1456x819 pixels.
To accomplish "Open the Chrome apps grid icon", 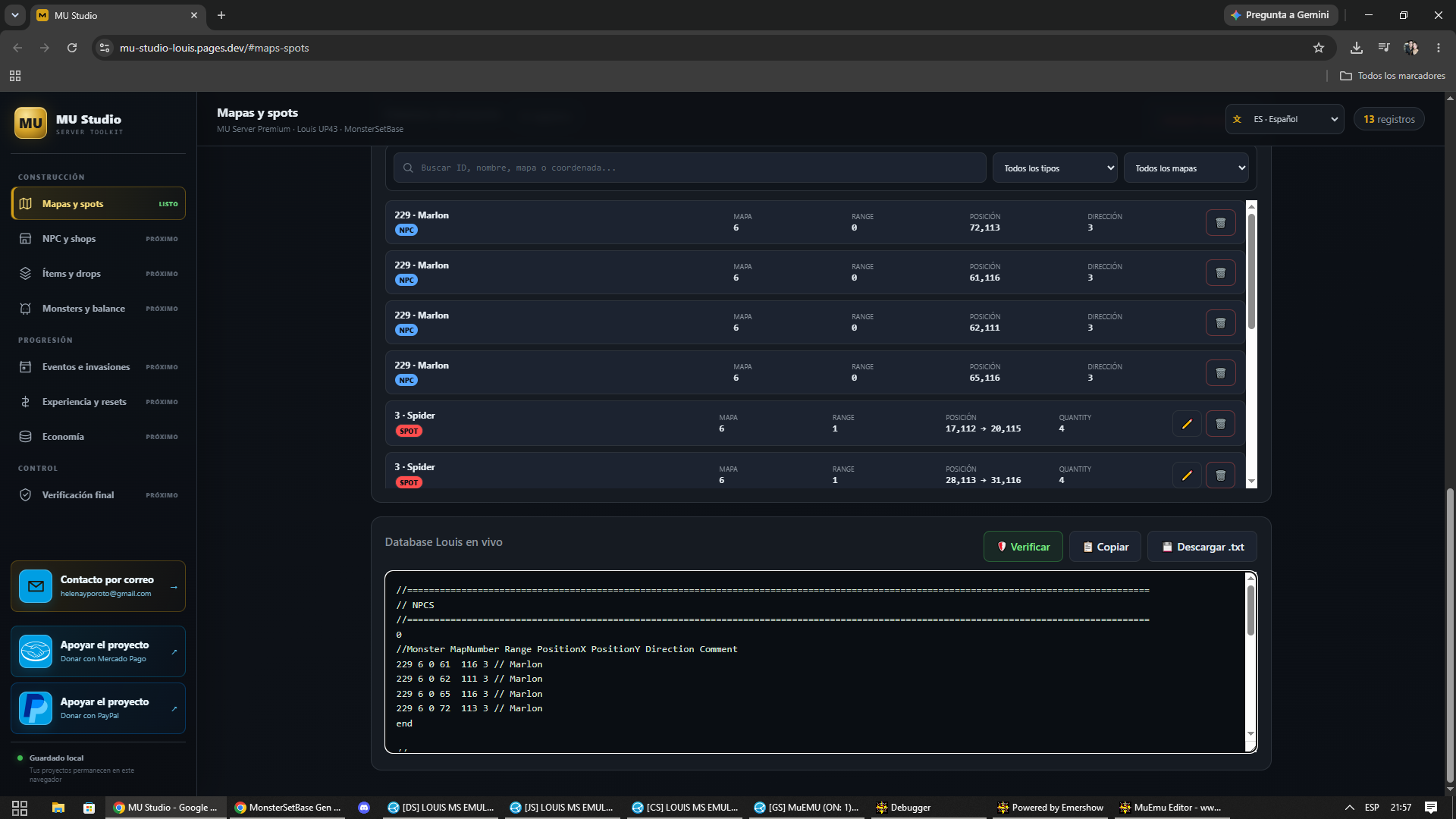I will (15, 76).
